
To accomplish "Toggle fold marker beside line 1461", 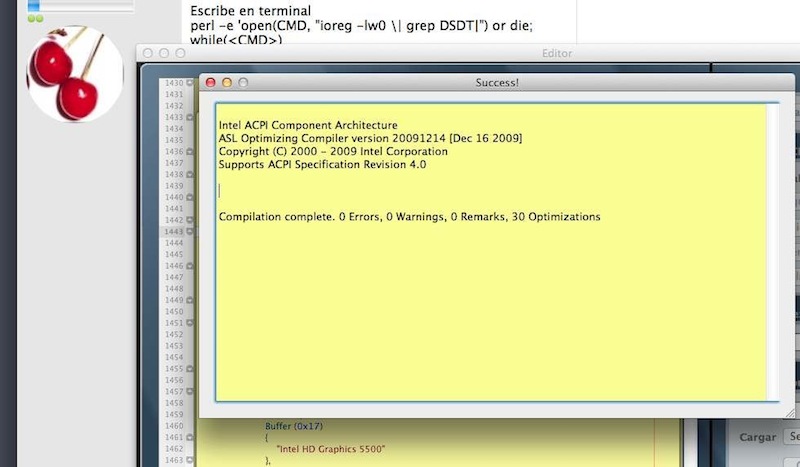I will 189,437.
